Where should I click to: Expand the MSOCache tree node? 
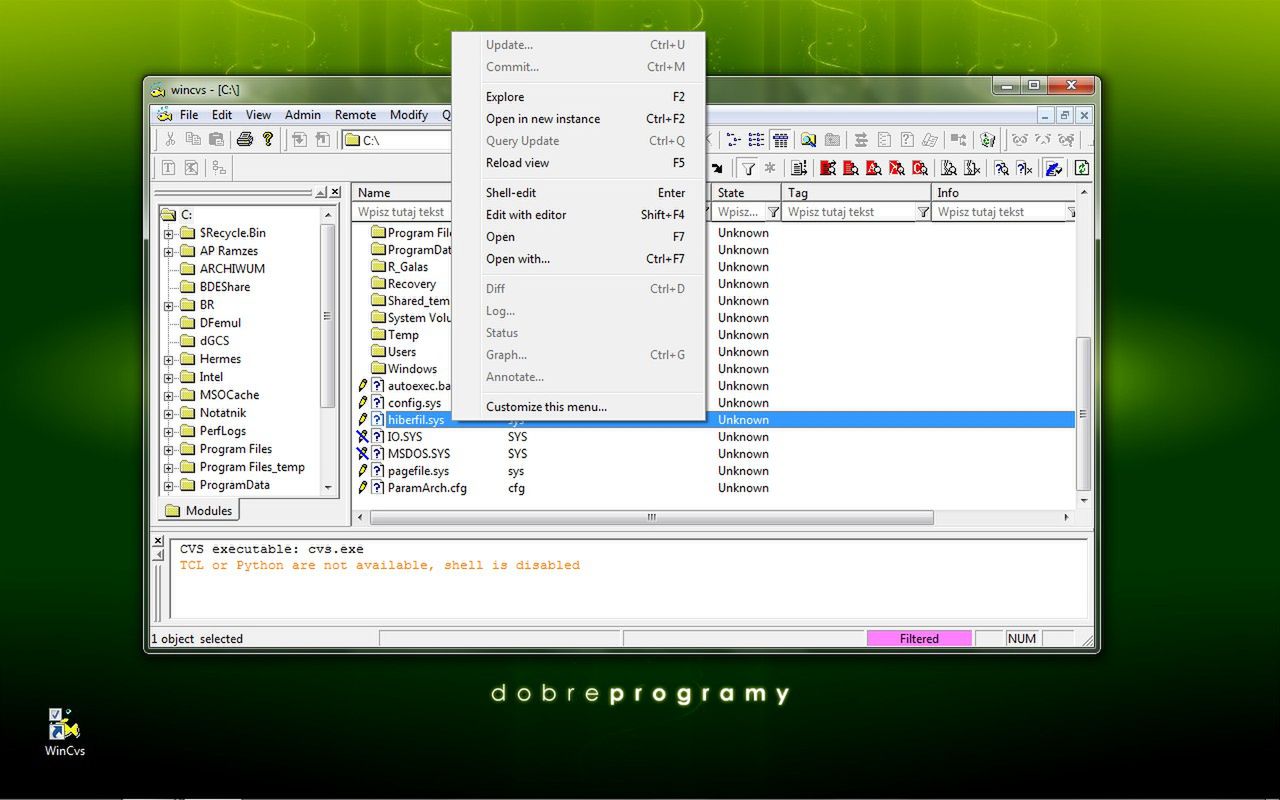tap(169, 395)
